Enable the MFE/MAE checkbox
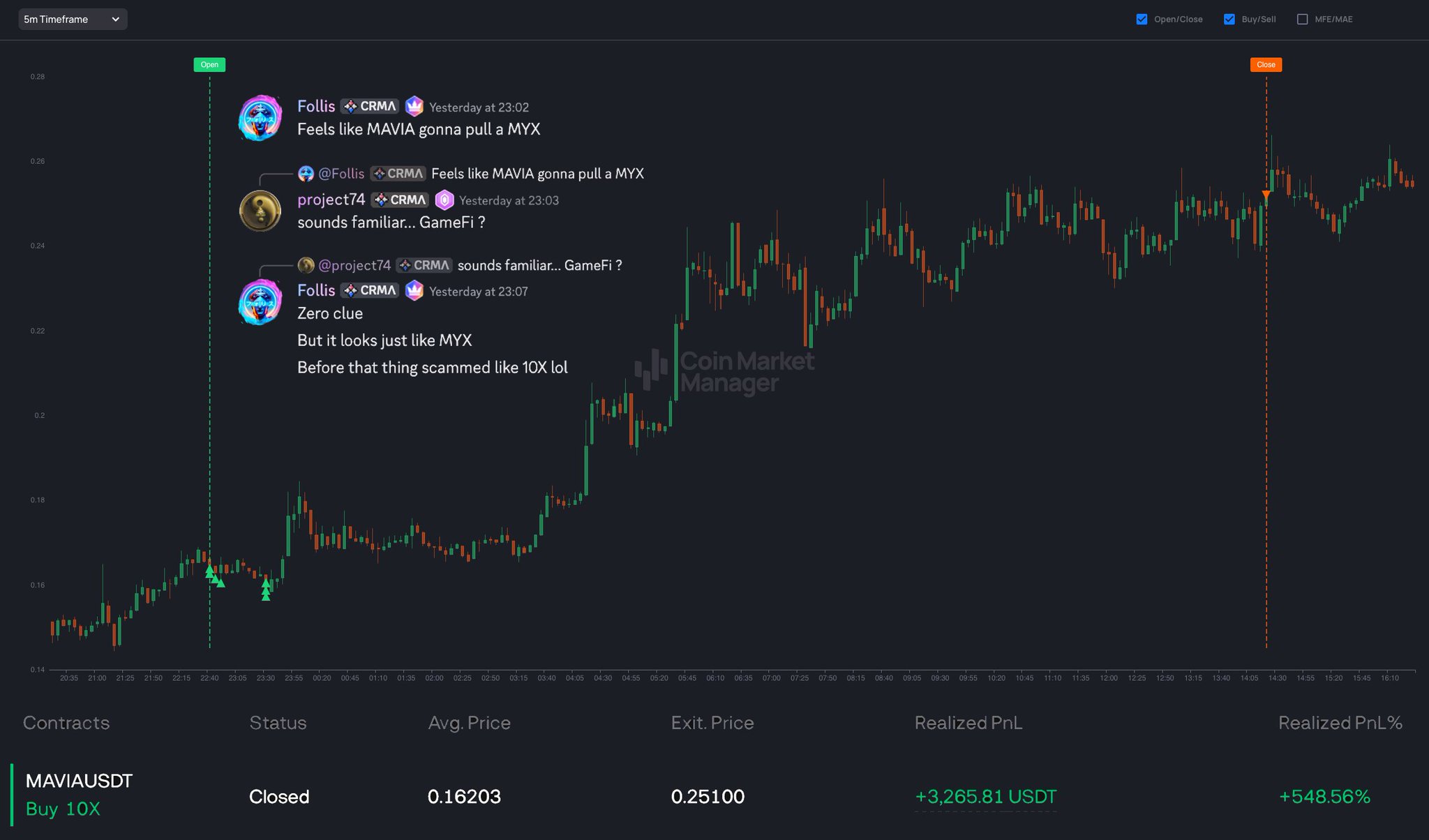The height and width of the screenshot is (840, 1429). [x=1302, y=20]
